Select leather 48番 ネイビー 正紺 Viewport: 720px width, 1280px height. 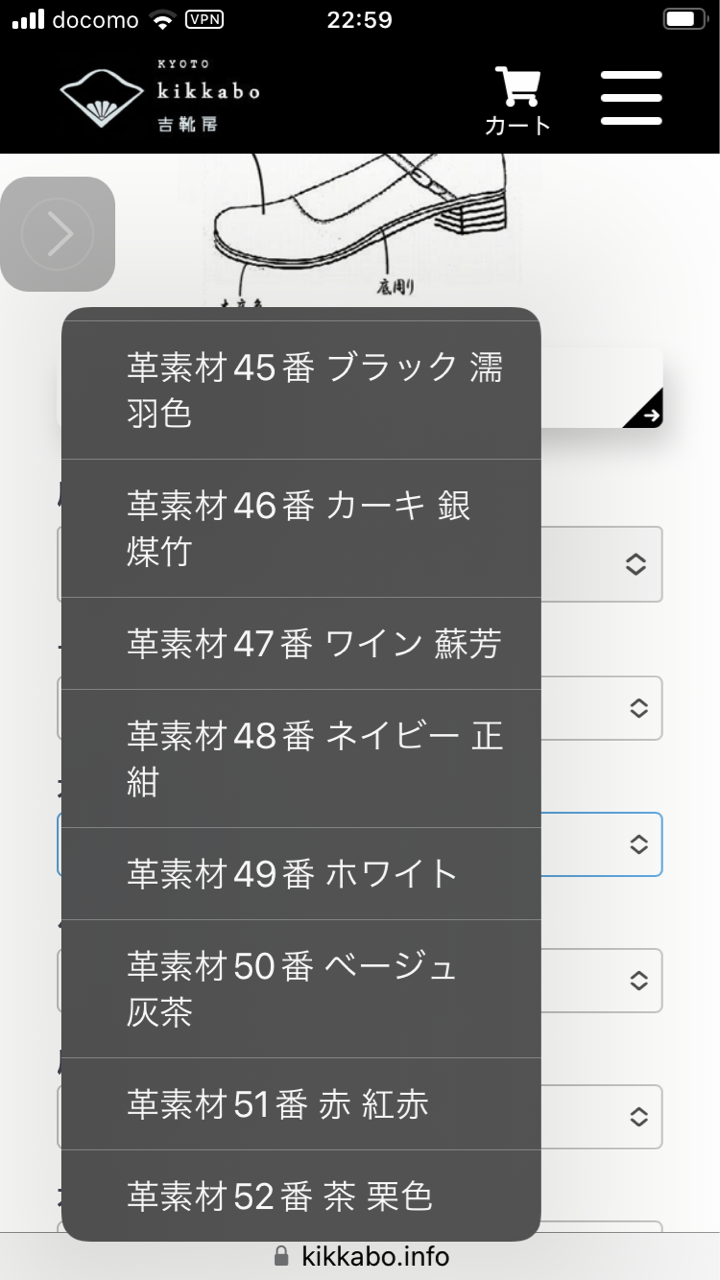(300, 758)
